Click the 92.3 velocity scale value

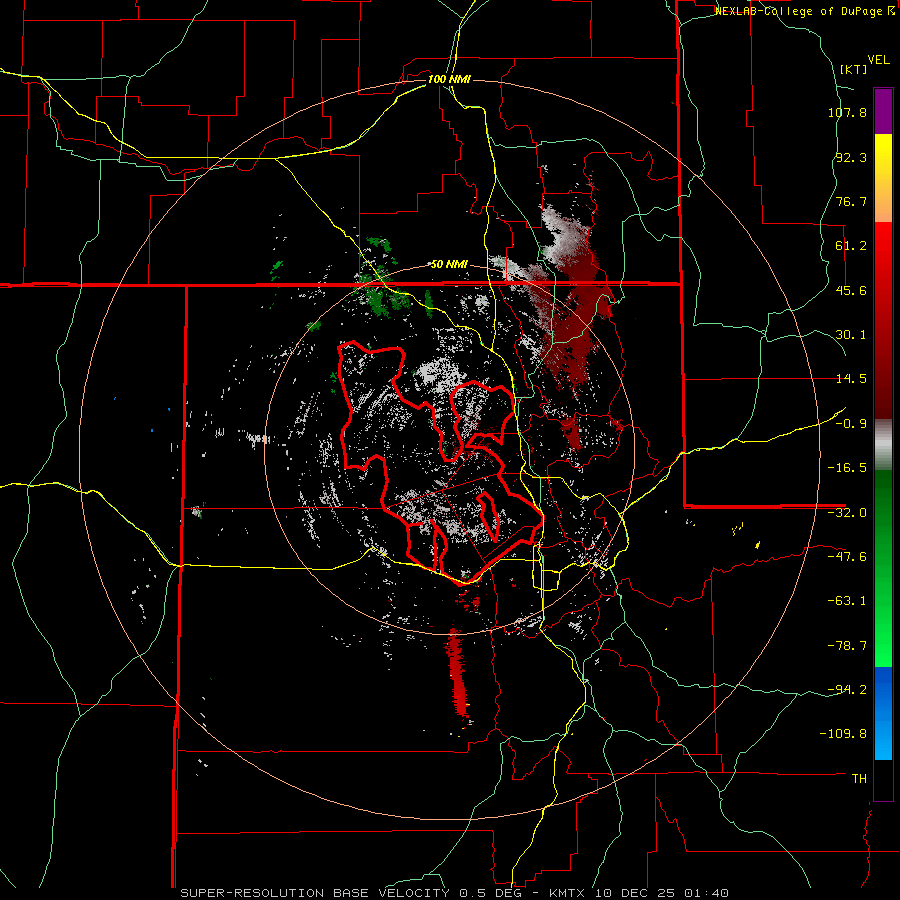pyautogui.click(x=851, y=157)
